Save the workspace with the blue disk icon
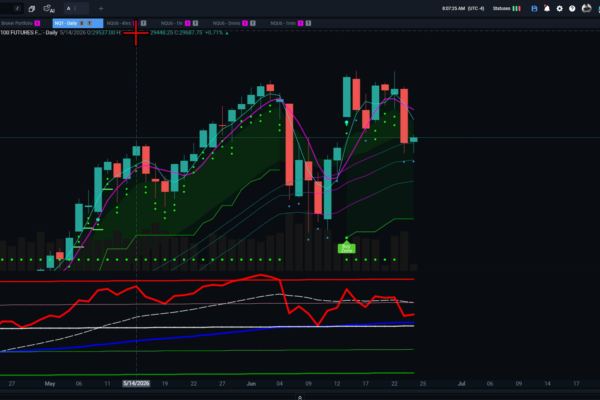 click(x=534, y=8)
